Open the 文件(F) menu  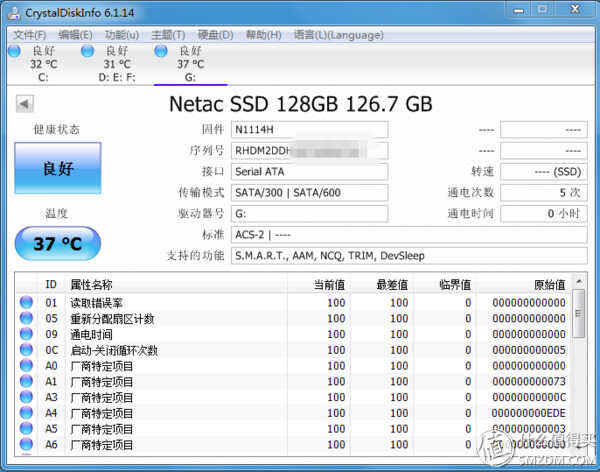pyautogui.click(x=29, y=35)
